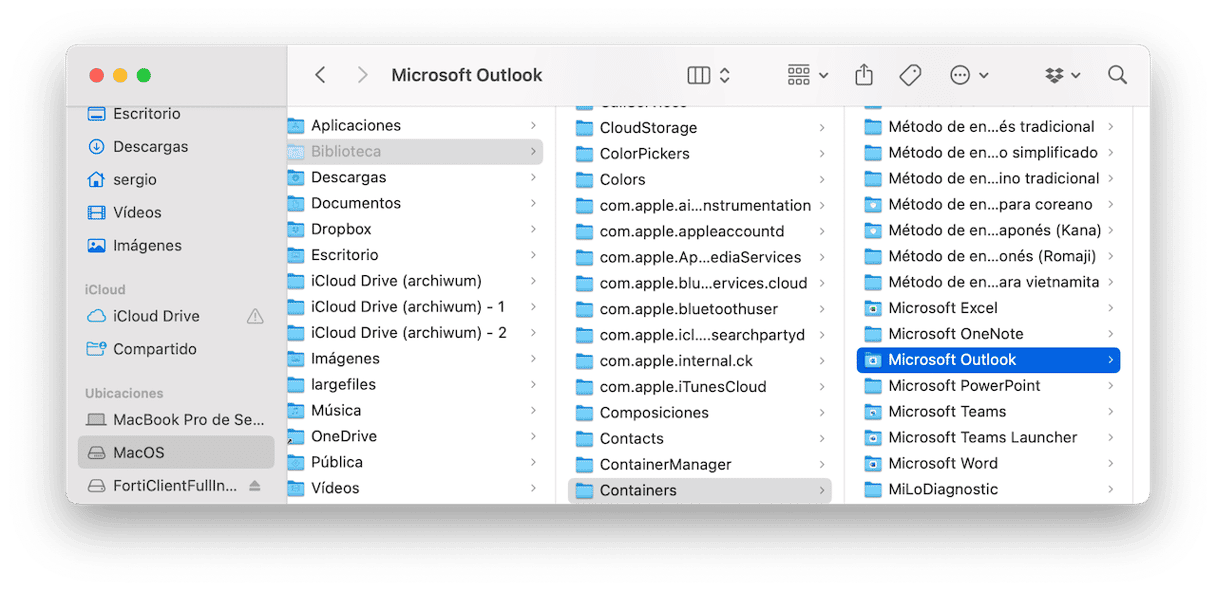Select Microsoft PowerPoint container
The height and width of the screenshot is (591, 1216).
988,386
